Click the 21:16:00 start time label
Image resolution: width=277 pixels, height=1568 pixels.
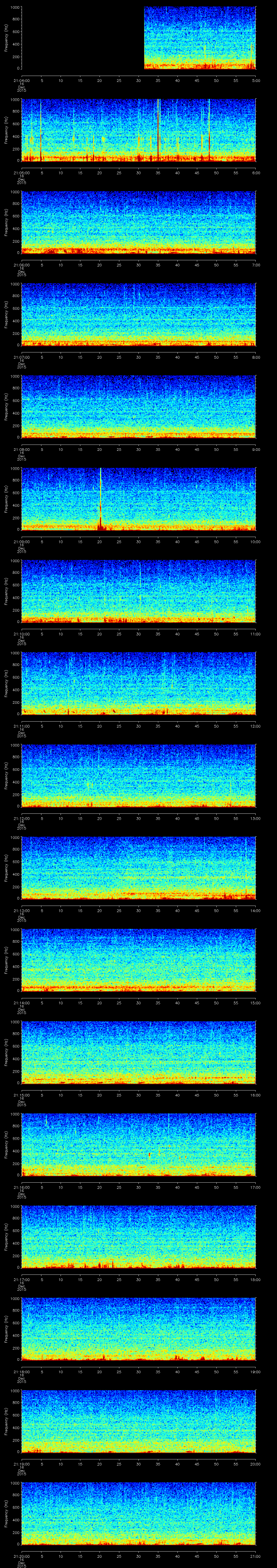point(21,1187)
